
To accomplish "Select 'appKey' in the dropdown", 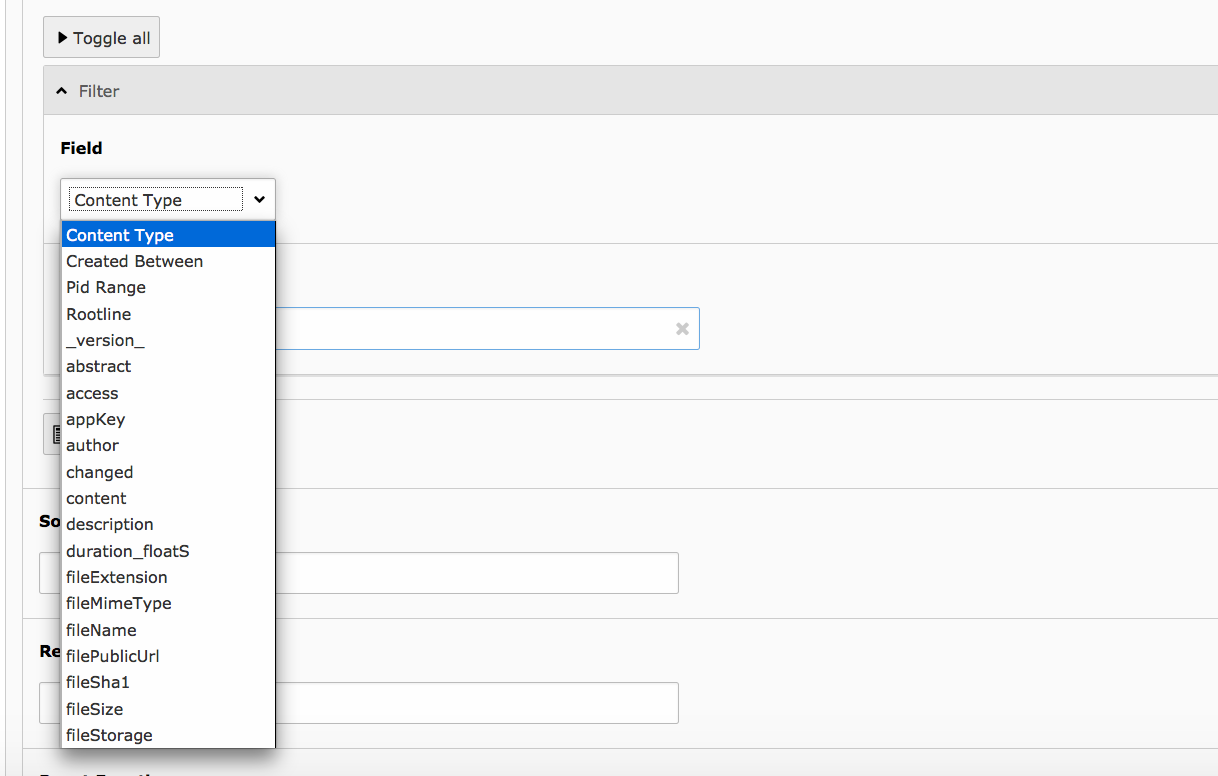I will [95, 419].
